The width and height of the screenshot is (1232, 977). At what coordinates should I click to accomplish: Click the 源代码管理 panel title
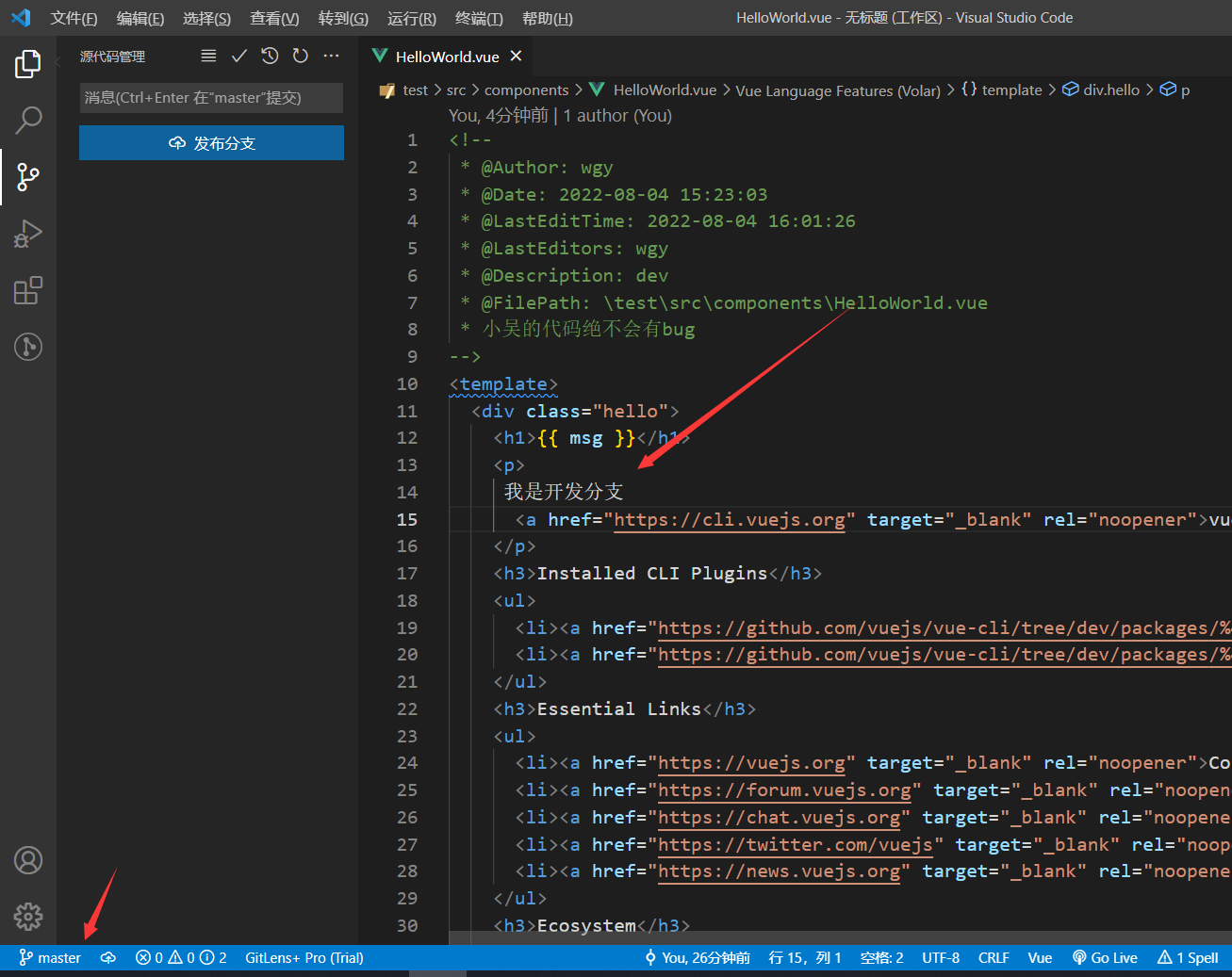(x=112, y=57)
